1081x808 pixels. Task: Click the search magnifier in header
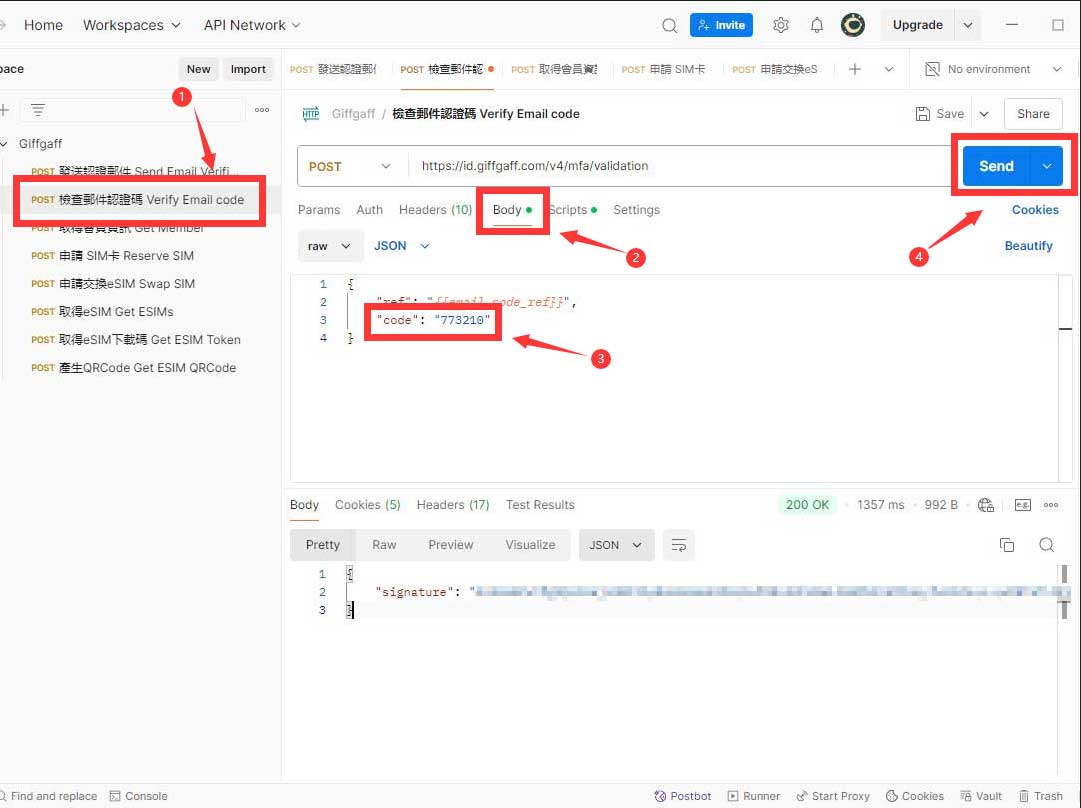click(x=669, y=25)
